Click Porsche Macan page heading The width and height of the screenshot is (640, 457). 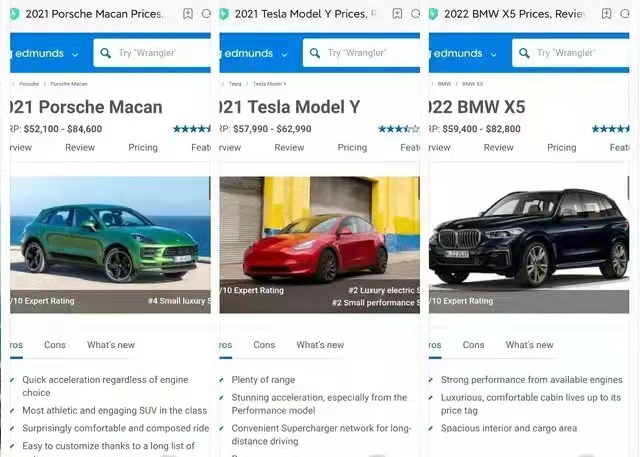(87, 107)
